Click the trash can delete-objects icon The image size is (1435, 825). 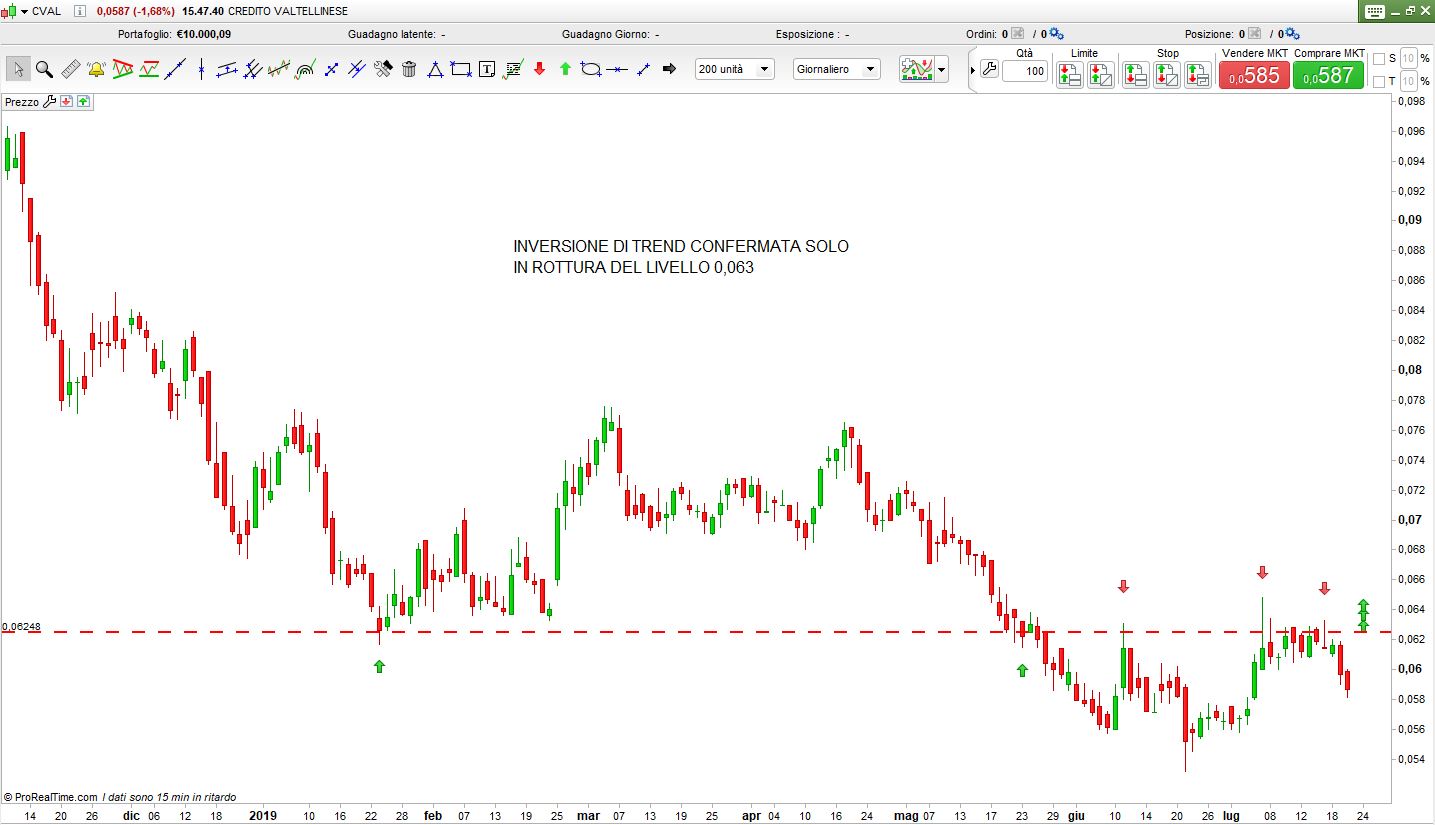tap(409, 69)
